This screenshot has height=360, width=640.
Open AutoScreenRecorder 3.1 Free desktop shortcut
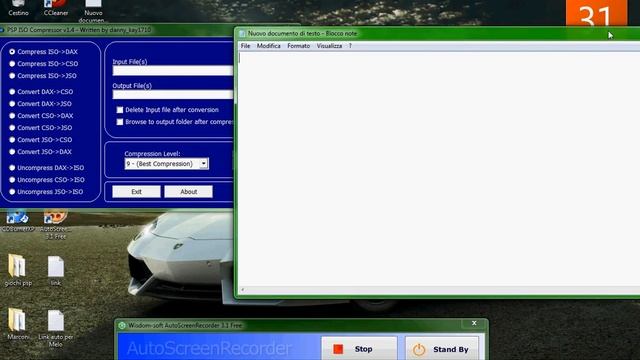[56, 224]
